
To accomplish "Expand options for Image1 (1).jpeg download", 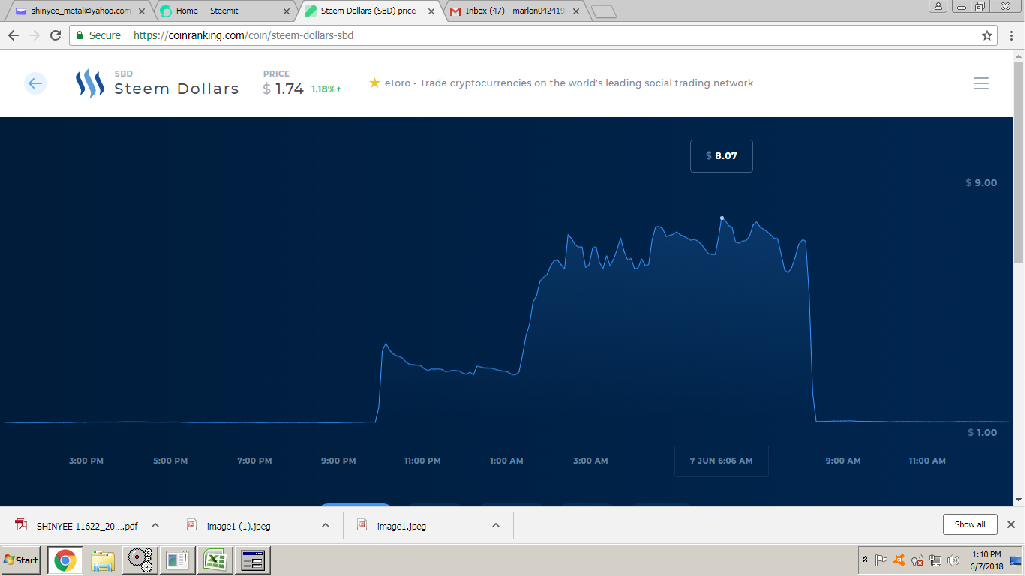I will [326, 526].
